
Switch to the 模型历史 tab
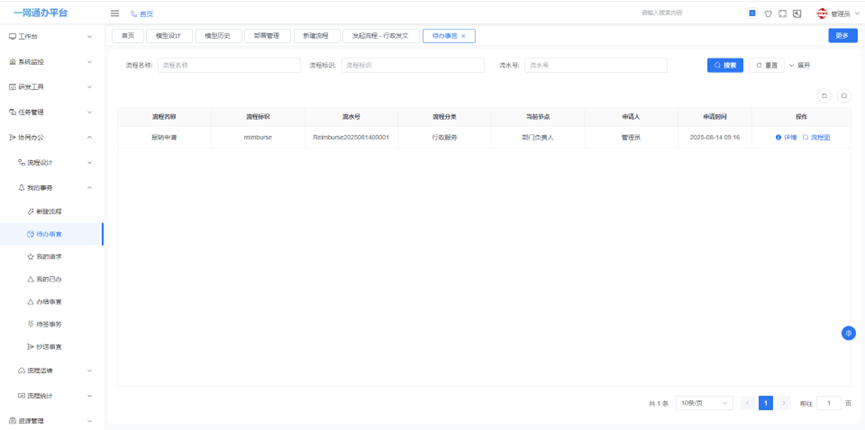pos(218,36)
